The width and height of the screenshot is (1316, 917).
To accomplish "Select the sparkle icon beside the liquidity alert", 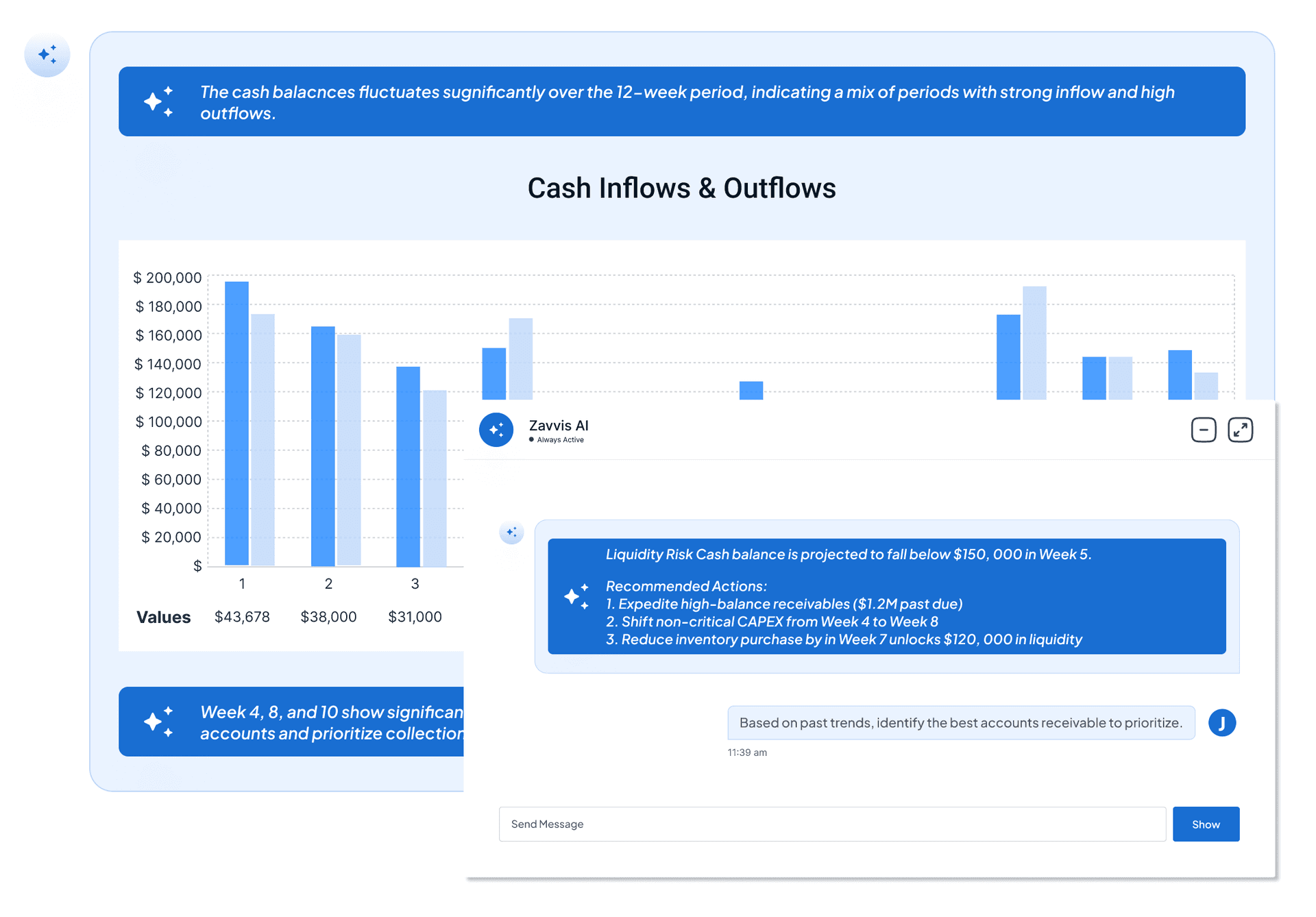I will coord(511,533).
